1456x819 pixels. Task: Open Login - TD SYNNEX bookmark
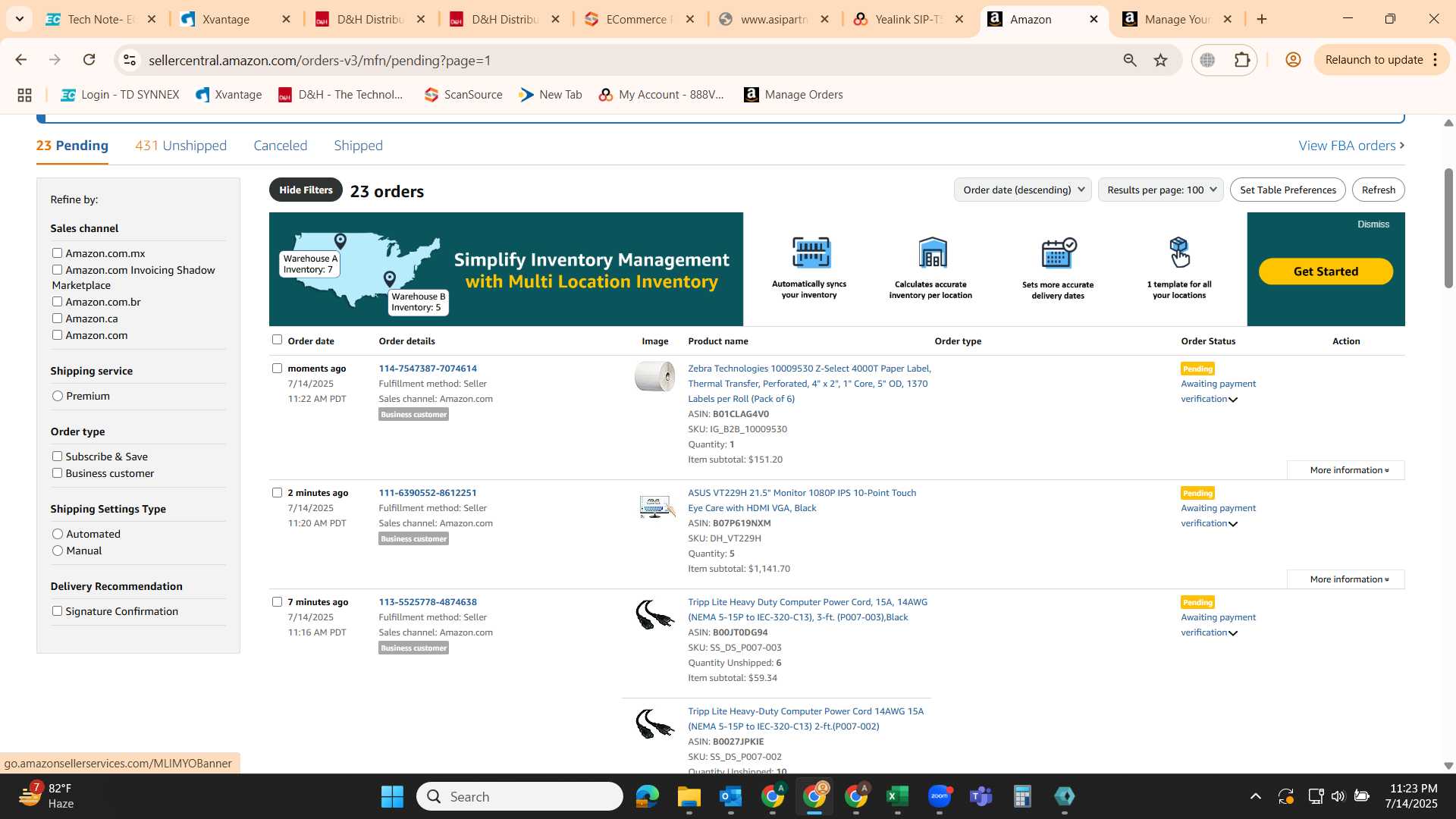120,95
